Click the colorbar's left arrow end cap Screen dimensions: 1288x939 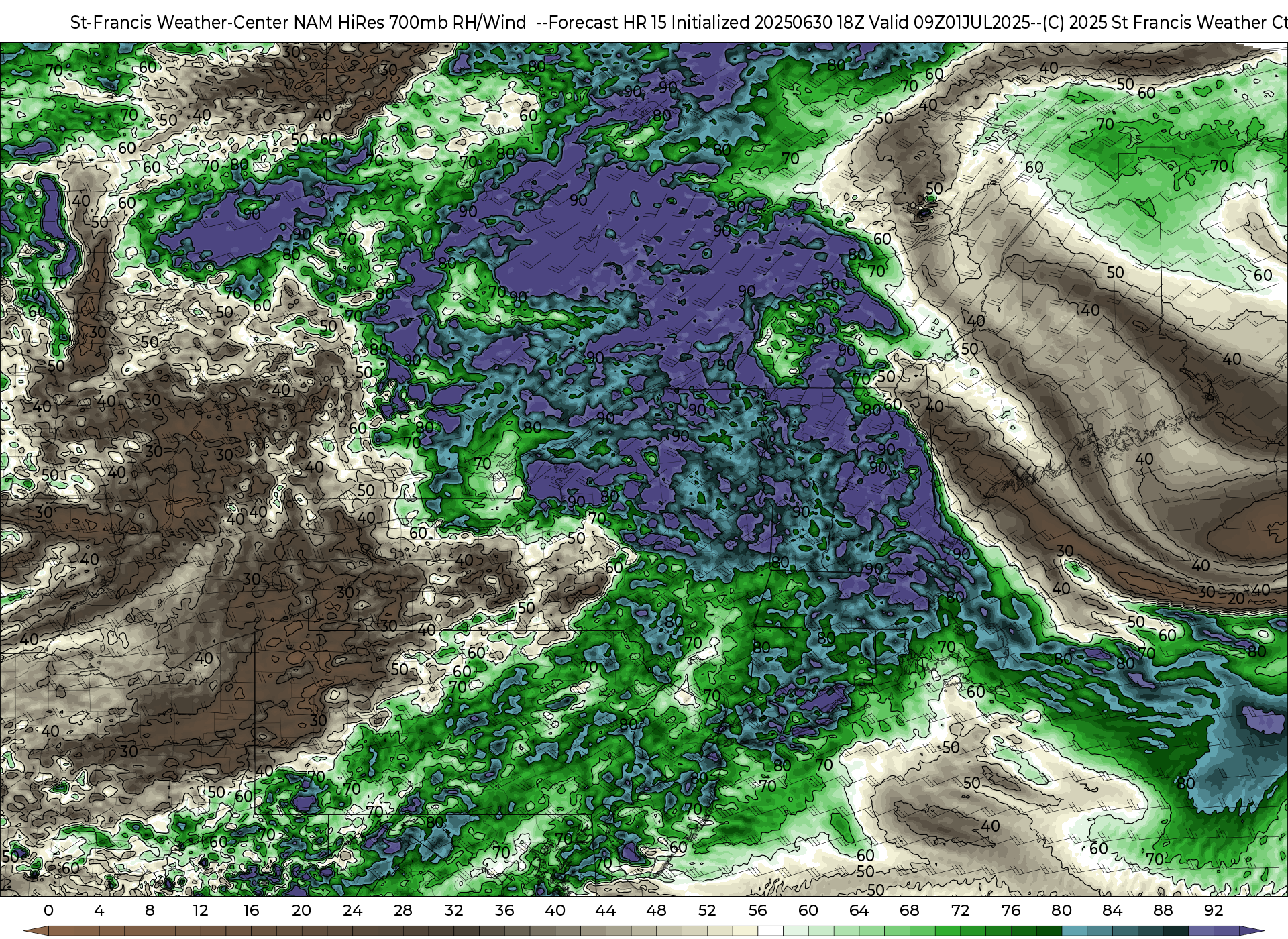pyautogui.click(x=36, y=931)
